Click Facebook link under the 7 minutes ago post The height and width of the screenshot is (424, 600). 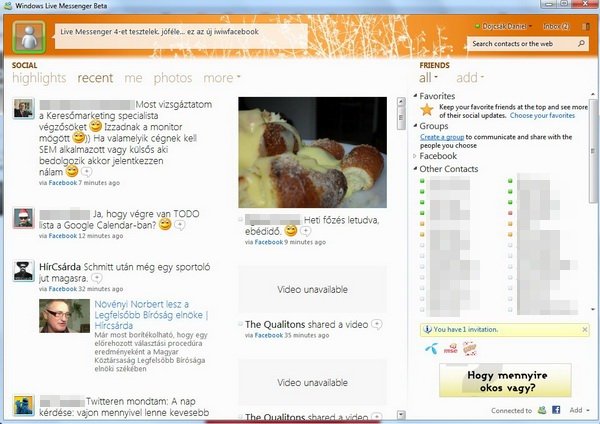tap(63, 183)
